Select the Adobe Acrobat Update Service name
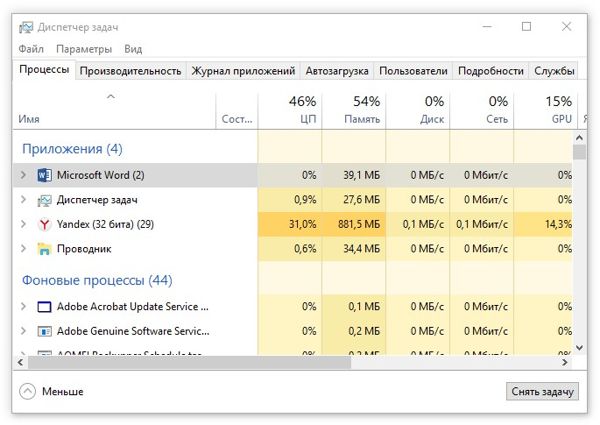This screenshot has width=600, height=425. pyautogui.click(x=133, y=306)
